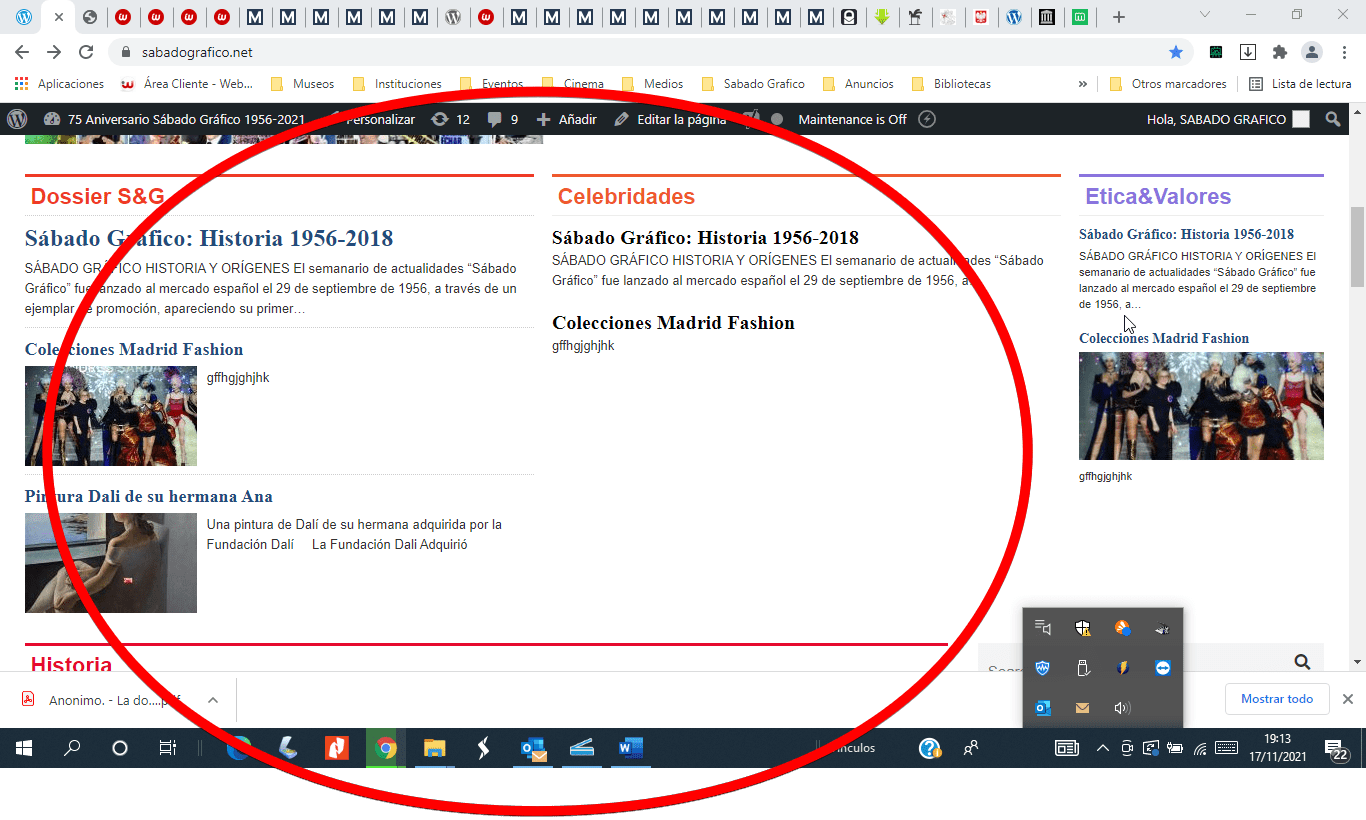Viewport: 1366px width, 820px height.
Task: Open the Etica&Valores section heading
Action: click(1158, 196)
